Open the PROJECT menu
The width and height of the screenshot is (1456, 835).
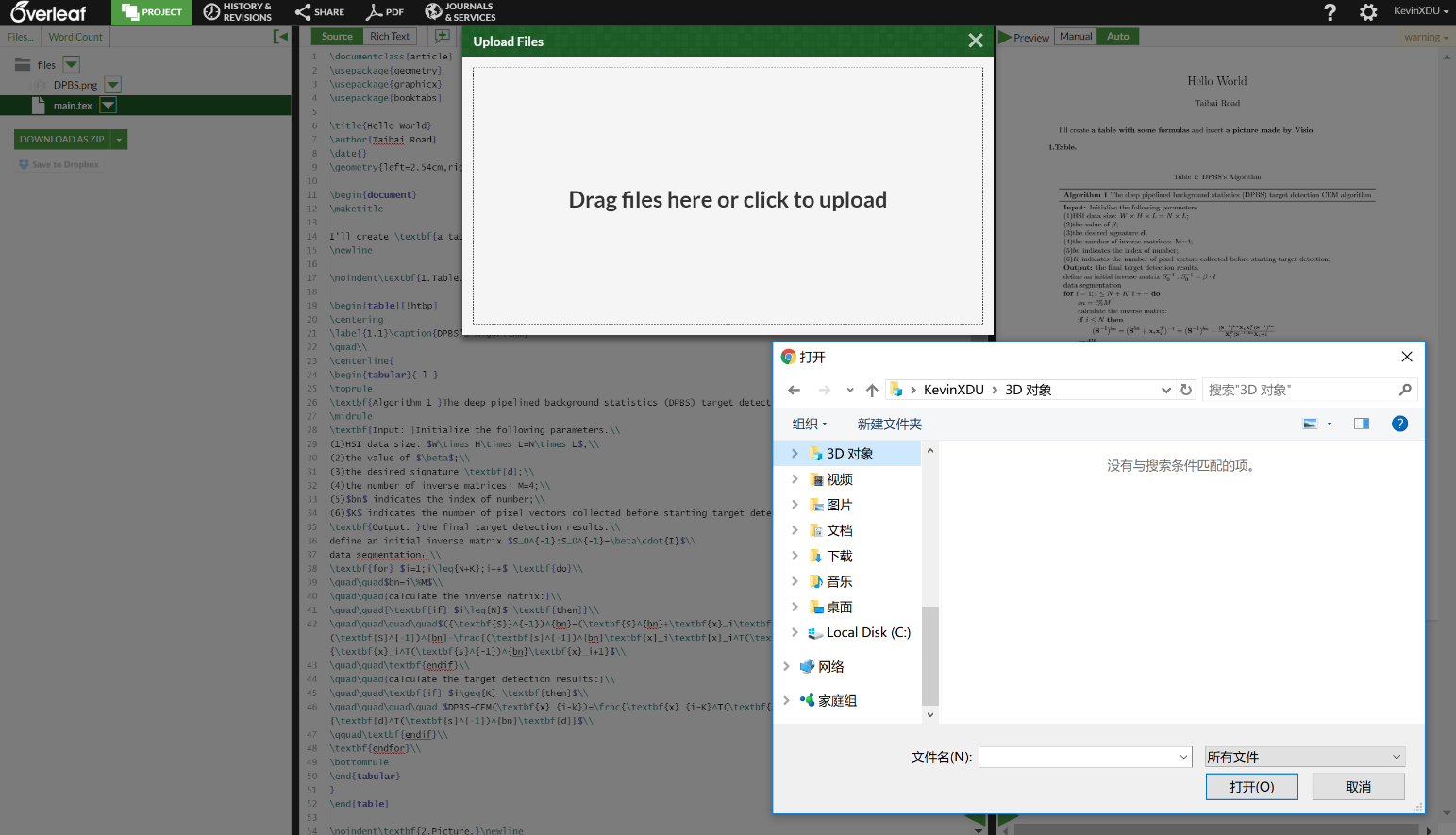(151, 12)
